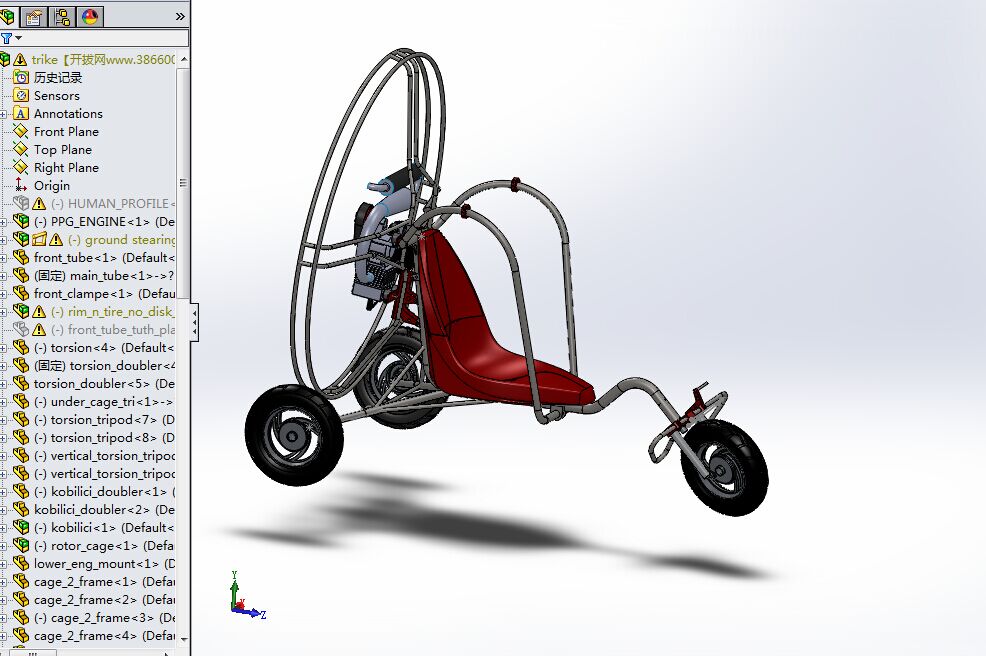
Task: Click the warning icon on rim_n_tire_no_disk row
Action: 39,311
